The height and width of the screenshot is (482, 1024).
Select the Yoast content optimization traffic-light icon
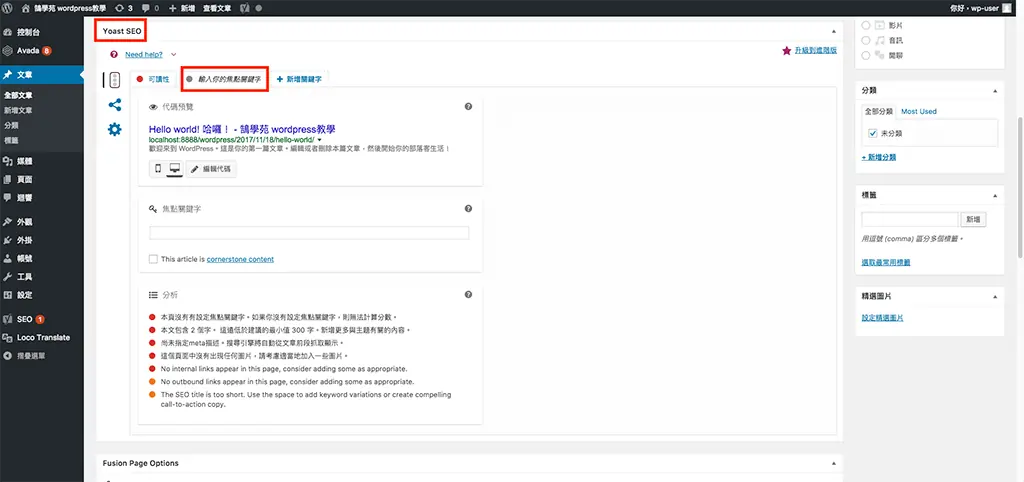tap(115, 80)
